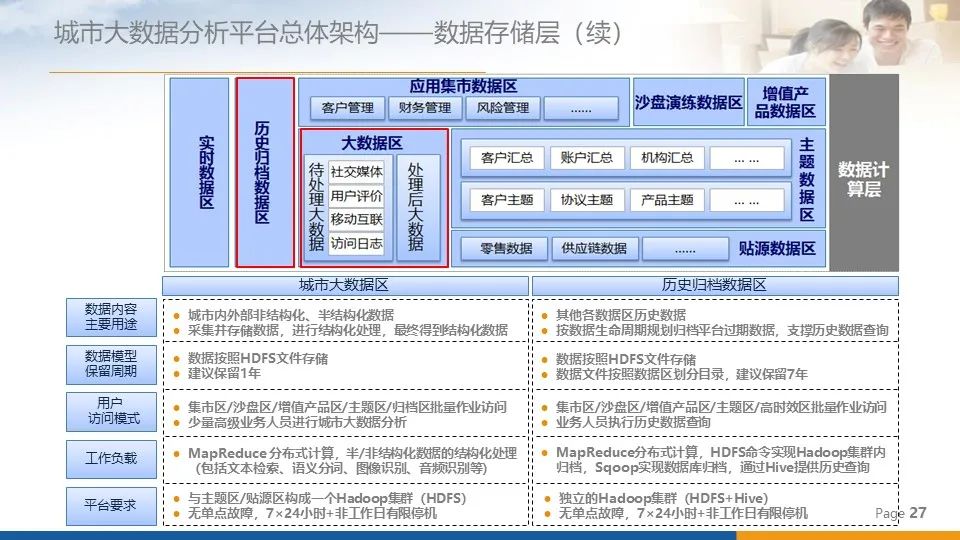The height and width of the screenshot is (540, 960).
Task: Select the 客户主题 box
Action: (x=507, y=200)
